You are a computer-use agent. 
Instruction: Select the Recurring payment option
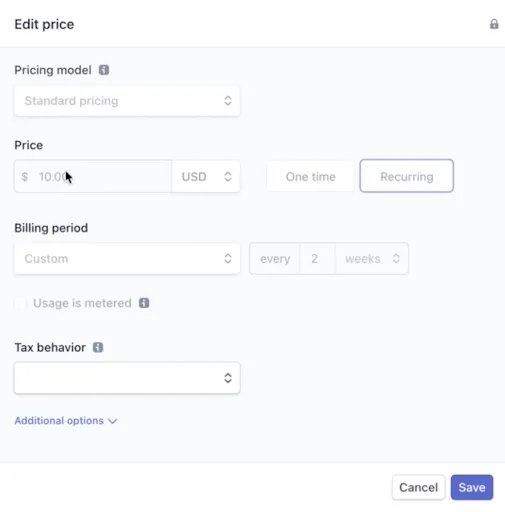(407, 176)
